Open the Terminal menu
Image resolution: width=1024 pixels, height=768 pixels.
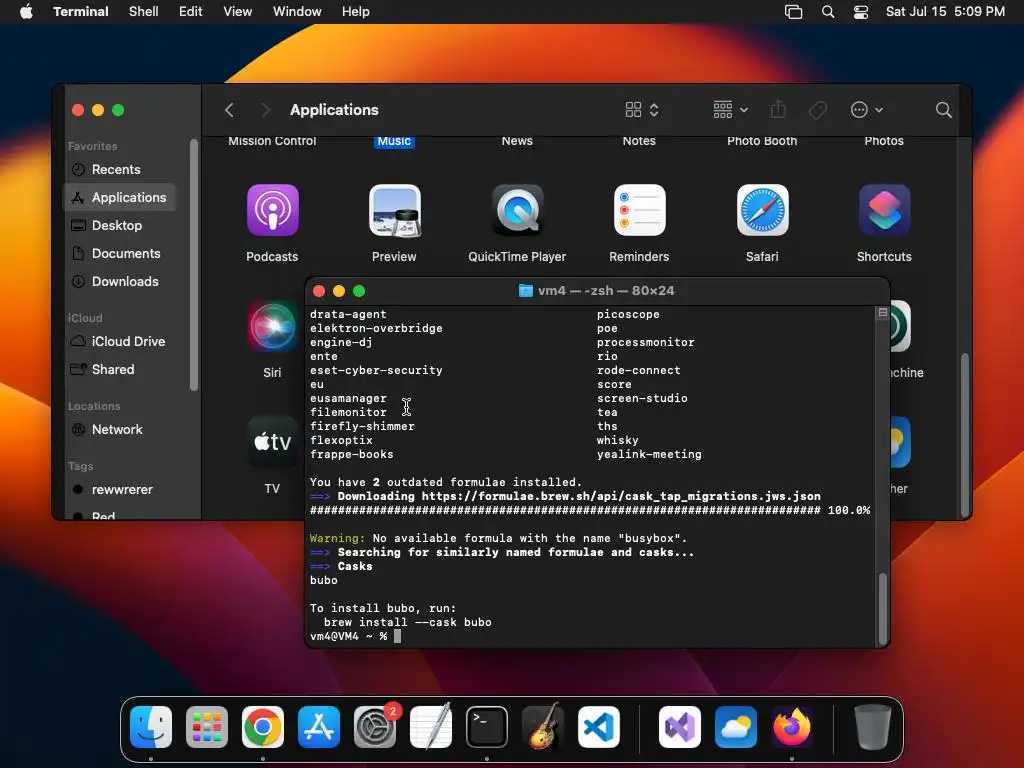click(x=81, y=12)
